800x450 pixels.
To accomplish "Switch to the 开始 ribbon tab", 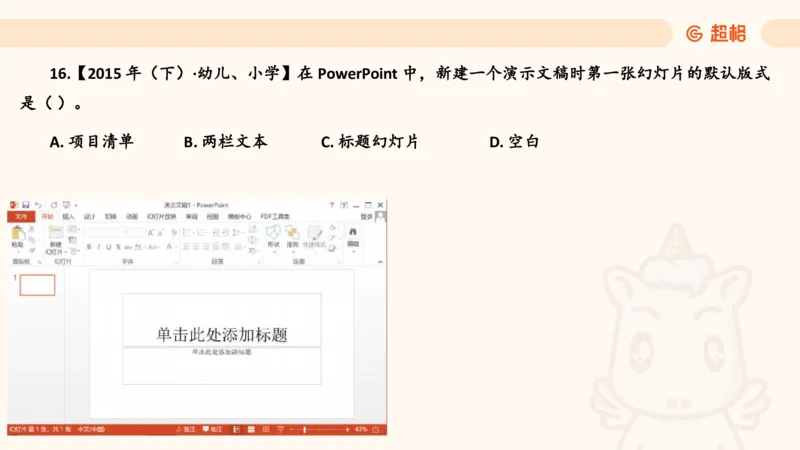I will point(47,217).
